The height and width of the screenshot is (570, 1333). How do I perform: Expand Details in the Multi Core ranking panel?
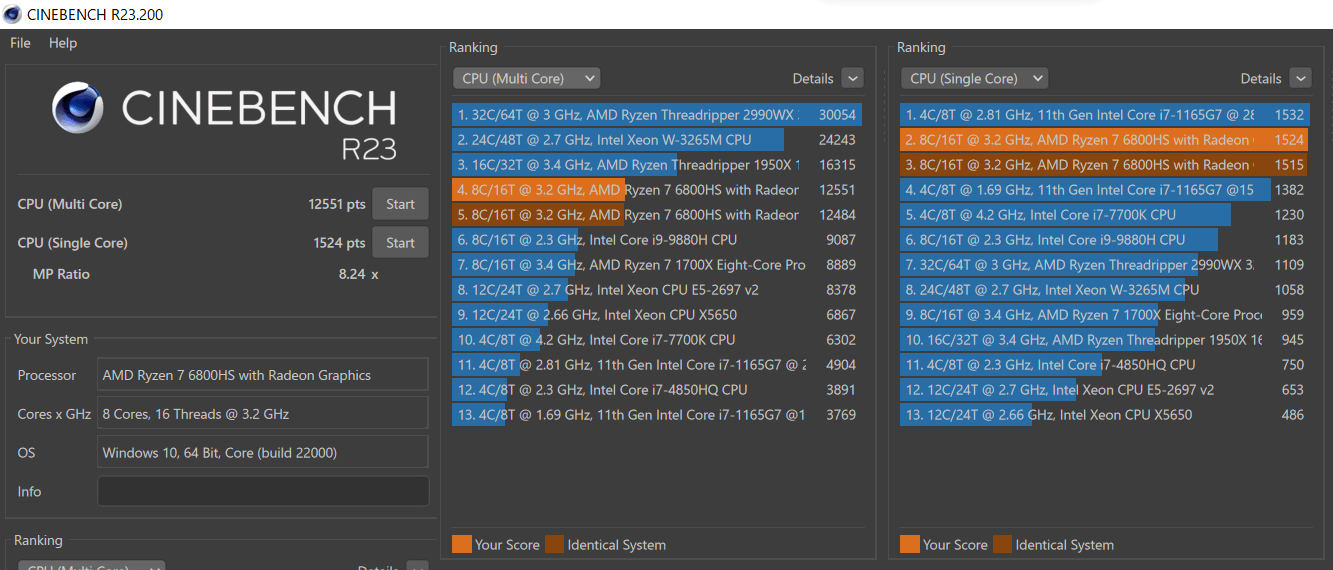[852, 78]
